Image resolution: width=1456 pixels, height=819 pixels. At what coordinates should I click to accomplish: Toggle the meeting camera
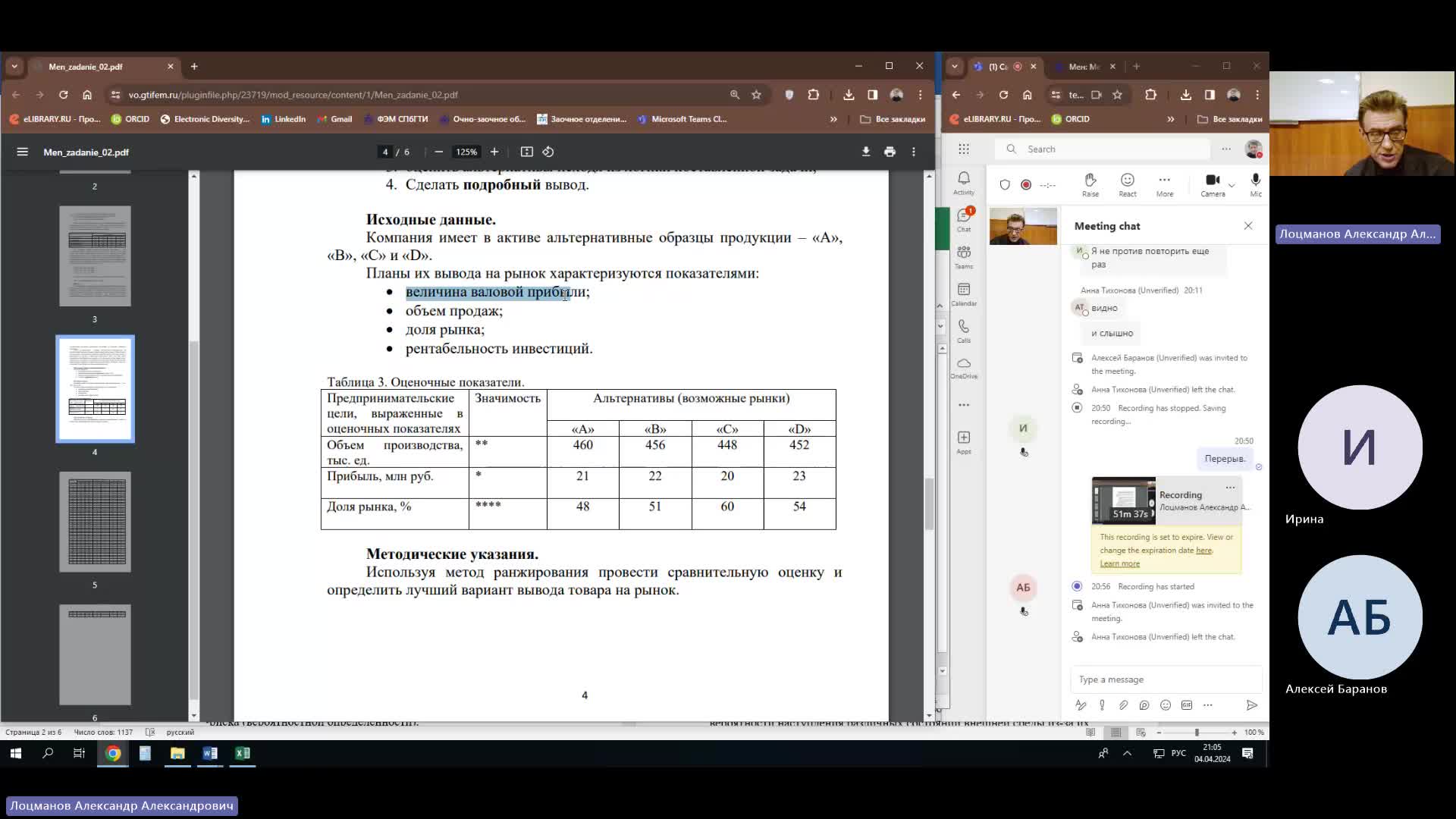coord(1213,184)
